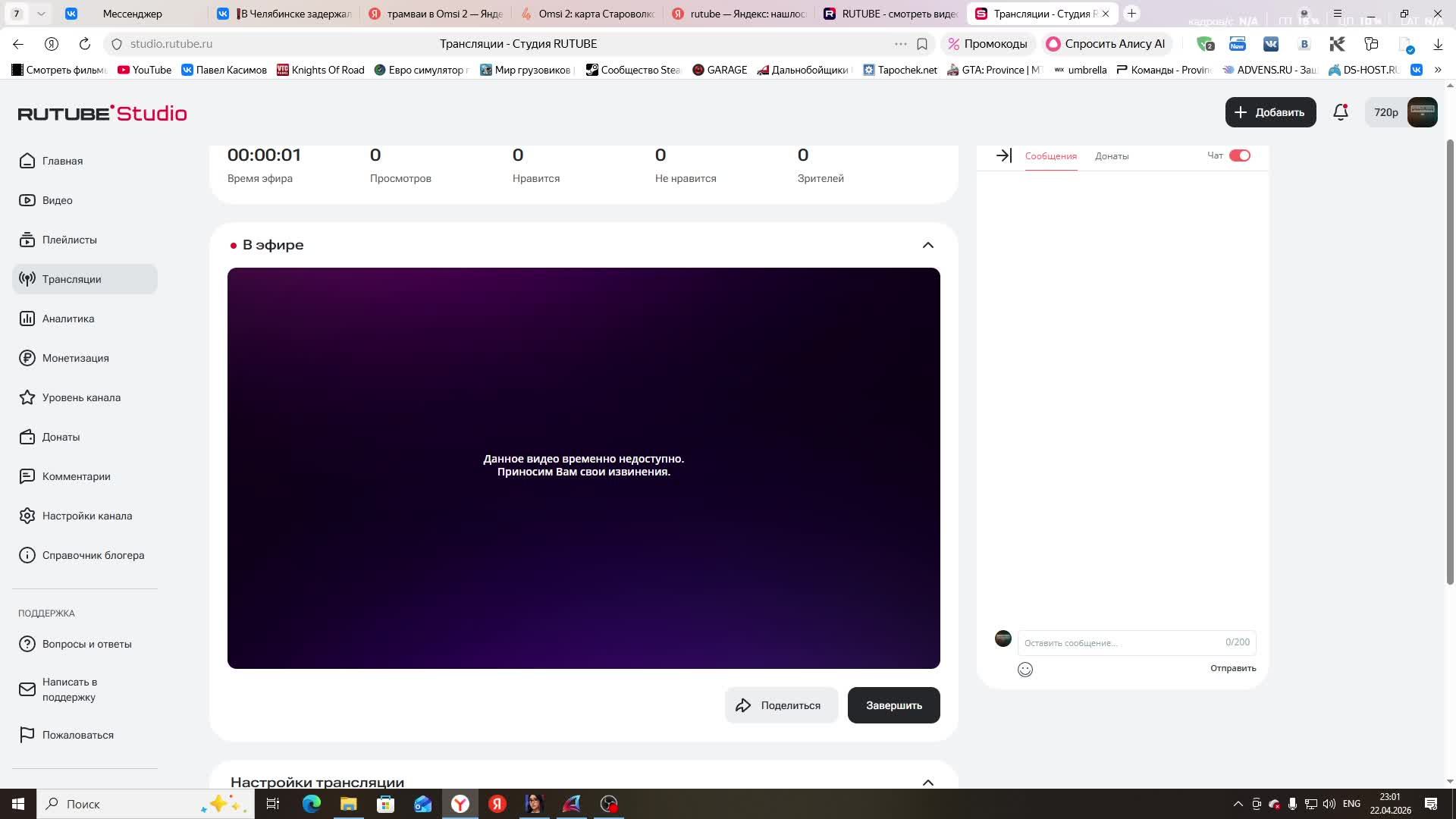The image size is (1456, 819).
Task: Select the Сообщения chat tab
Action: [x=1050, y=156]
